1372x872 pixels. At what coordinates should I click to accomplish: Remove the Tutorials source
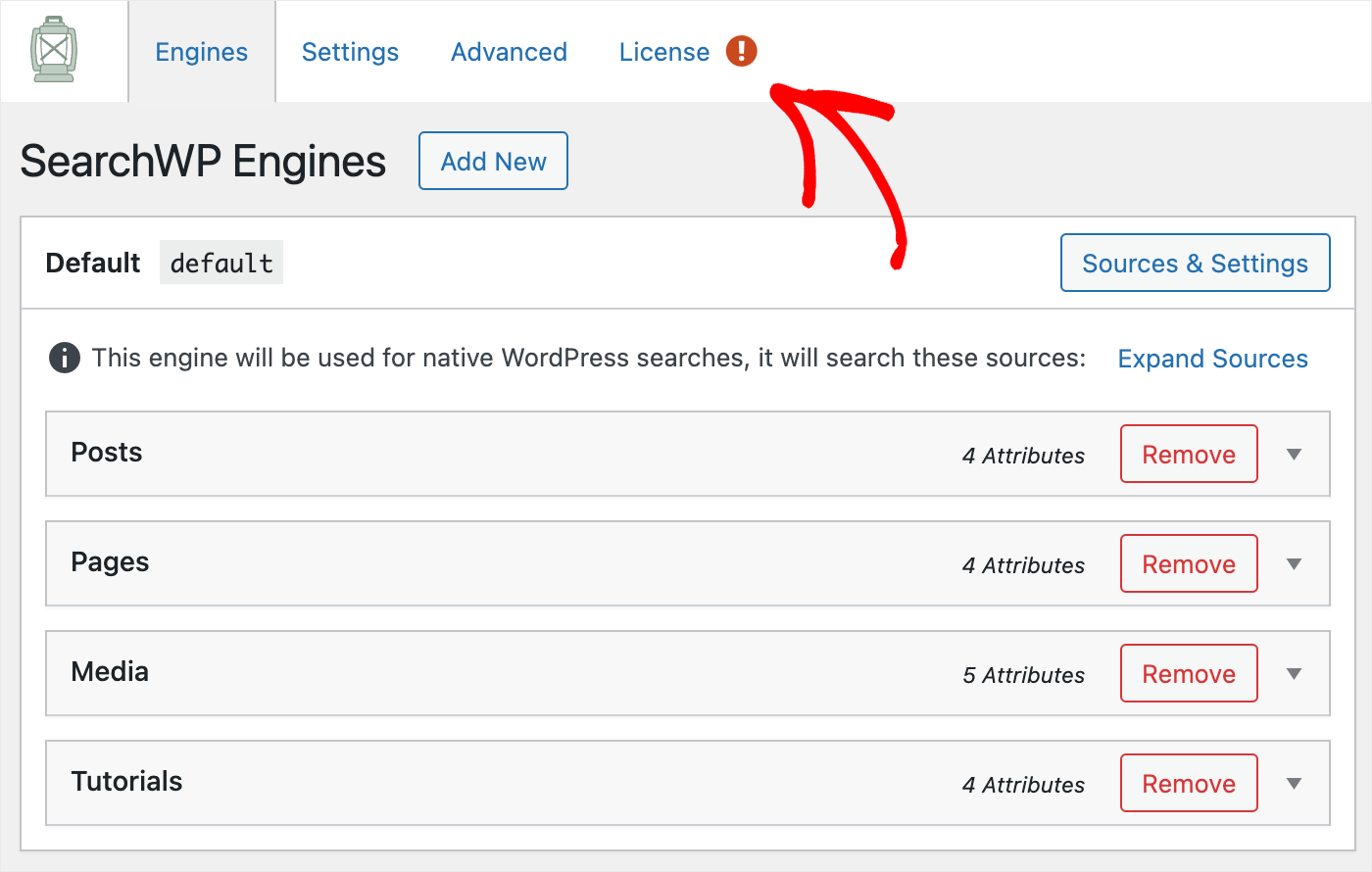tap(1189, 783)
